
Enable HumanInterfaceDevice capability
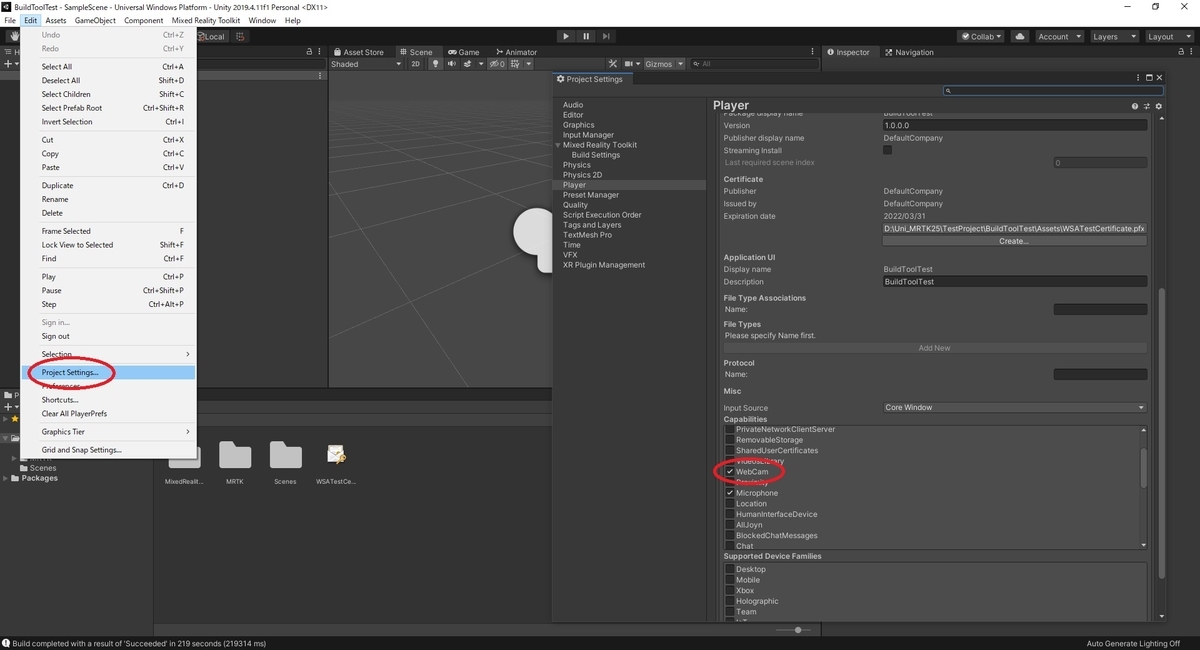730,514
